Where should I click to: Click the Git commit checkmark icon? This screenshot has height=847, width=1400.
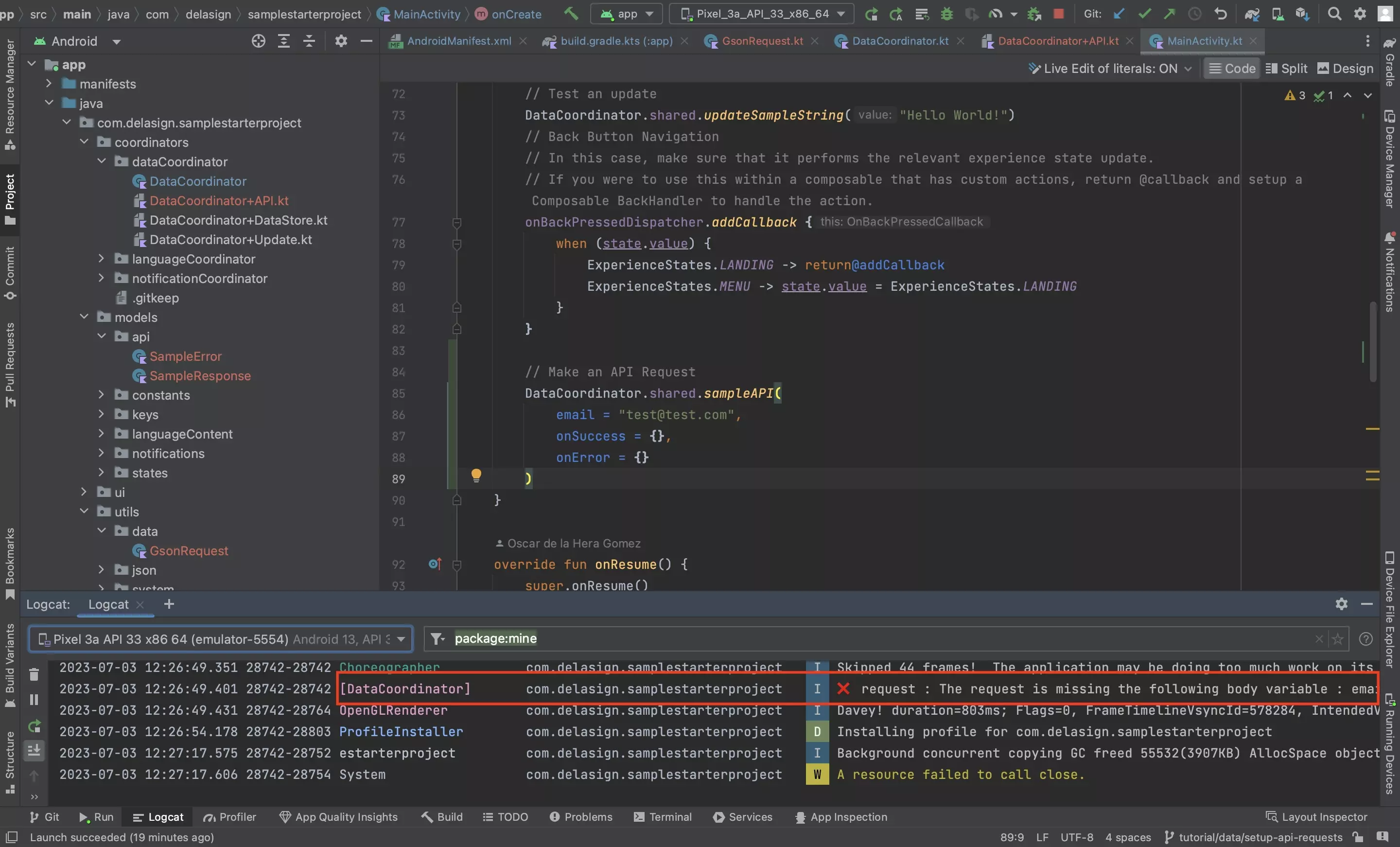(1144, 14)
